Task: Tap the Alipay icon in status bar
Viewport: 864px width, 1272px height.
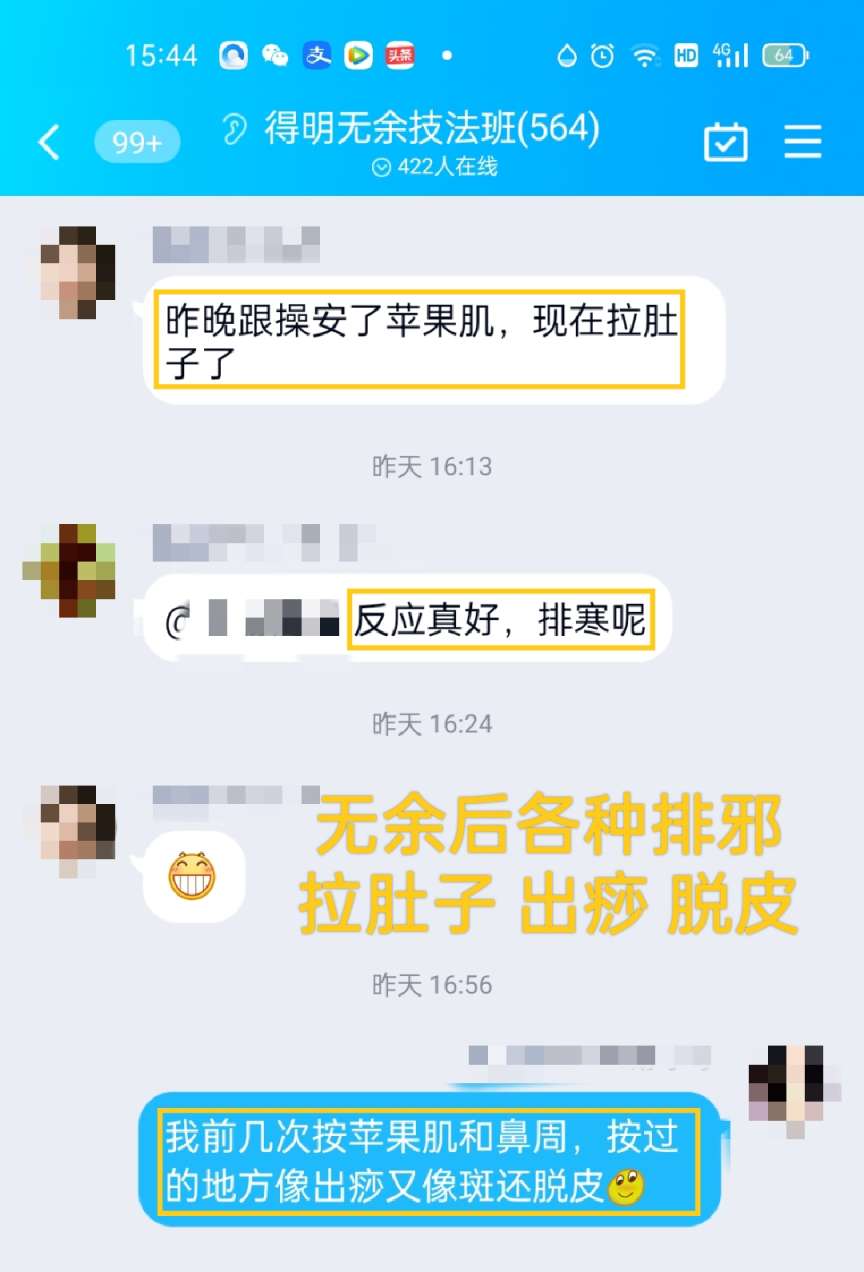Action: click(317, 56)
